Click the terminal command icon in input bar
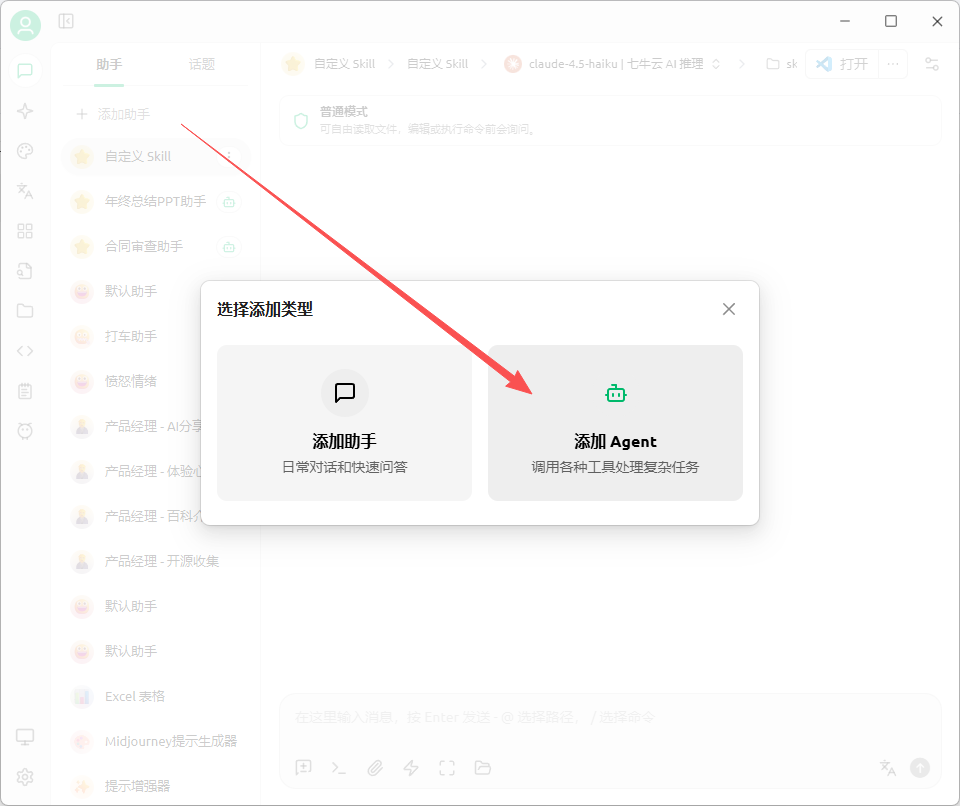The width and height of the screenshot is (960, 806). point(339,768)
